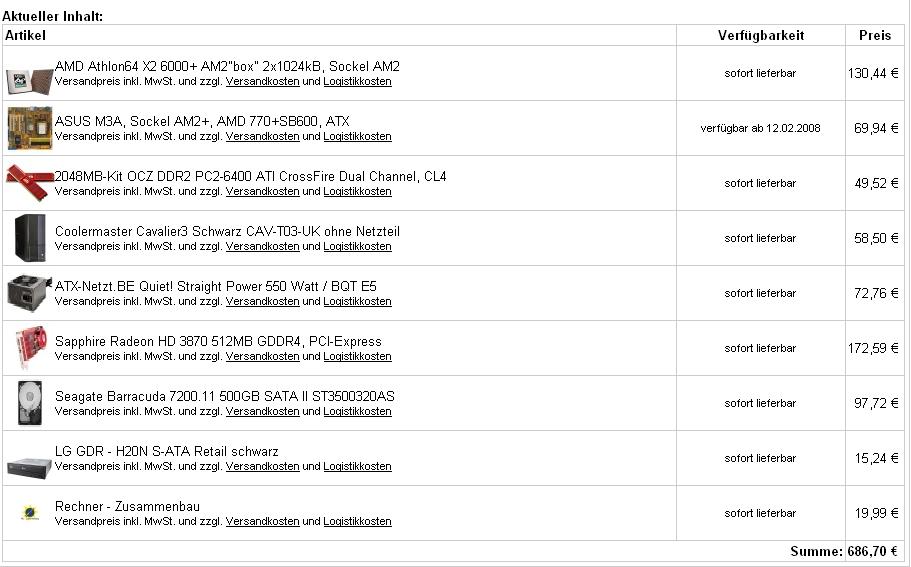
Task: Open Versandkosten link under AMD Athlon64 item
Action: click(x=263, y=81)
